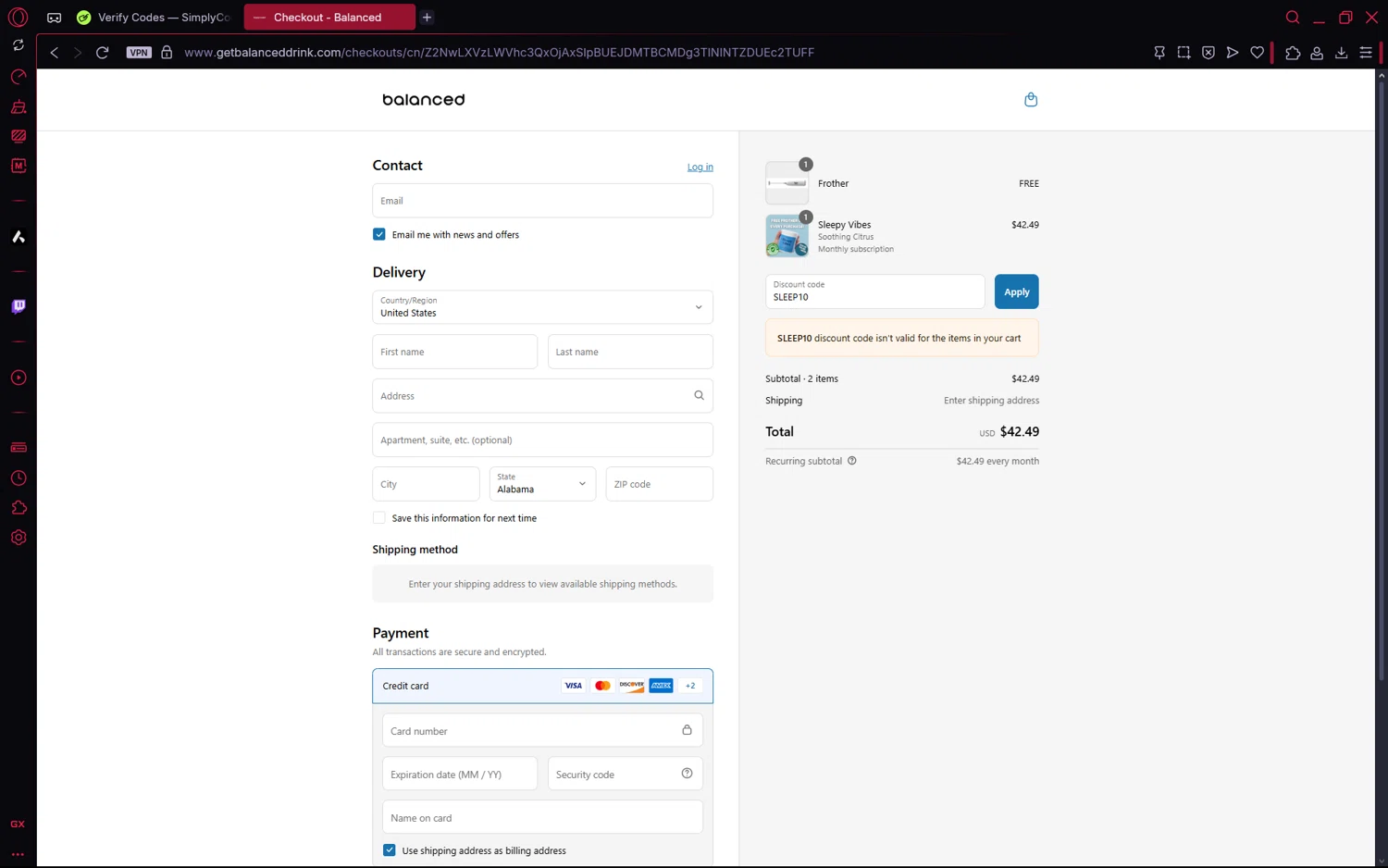Click the GX Corner icon
This screenshot has width=1388, height=868.
click(x=18, y=824)
